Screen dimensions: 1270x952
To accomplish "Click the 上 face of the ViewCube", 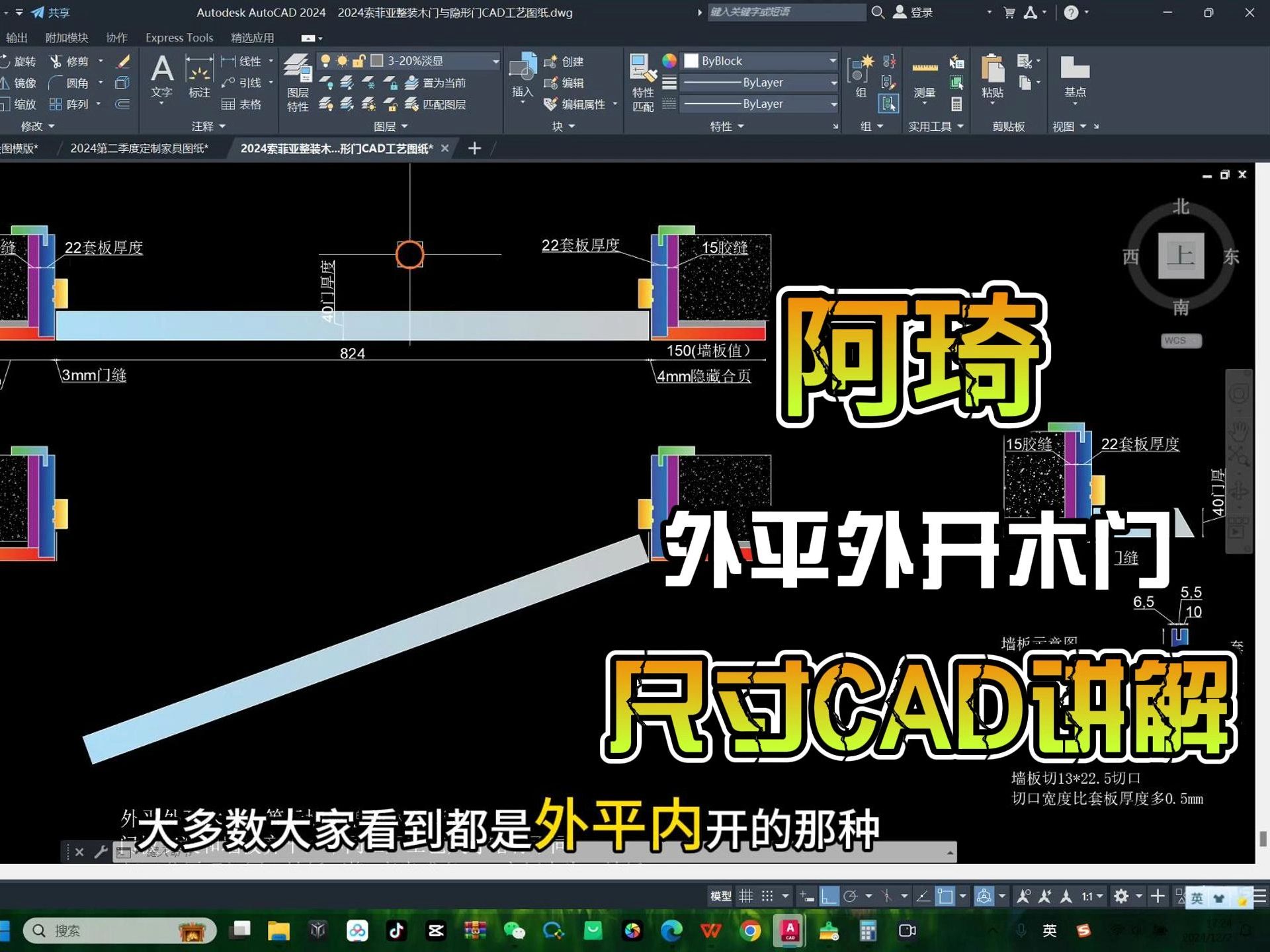I will [1181, 255].
